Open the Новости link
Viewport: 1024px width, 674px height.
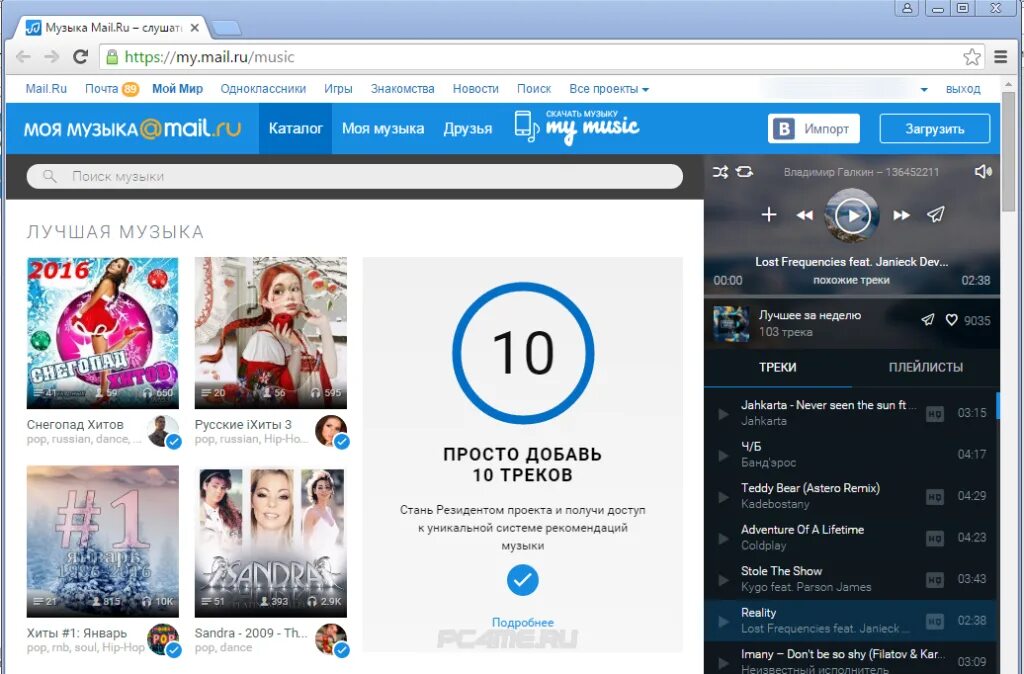click(x=475, y=89)
